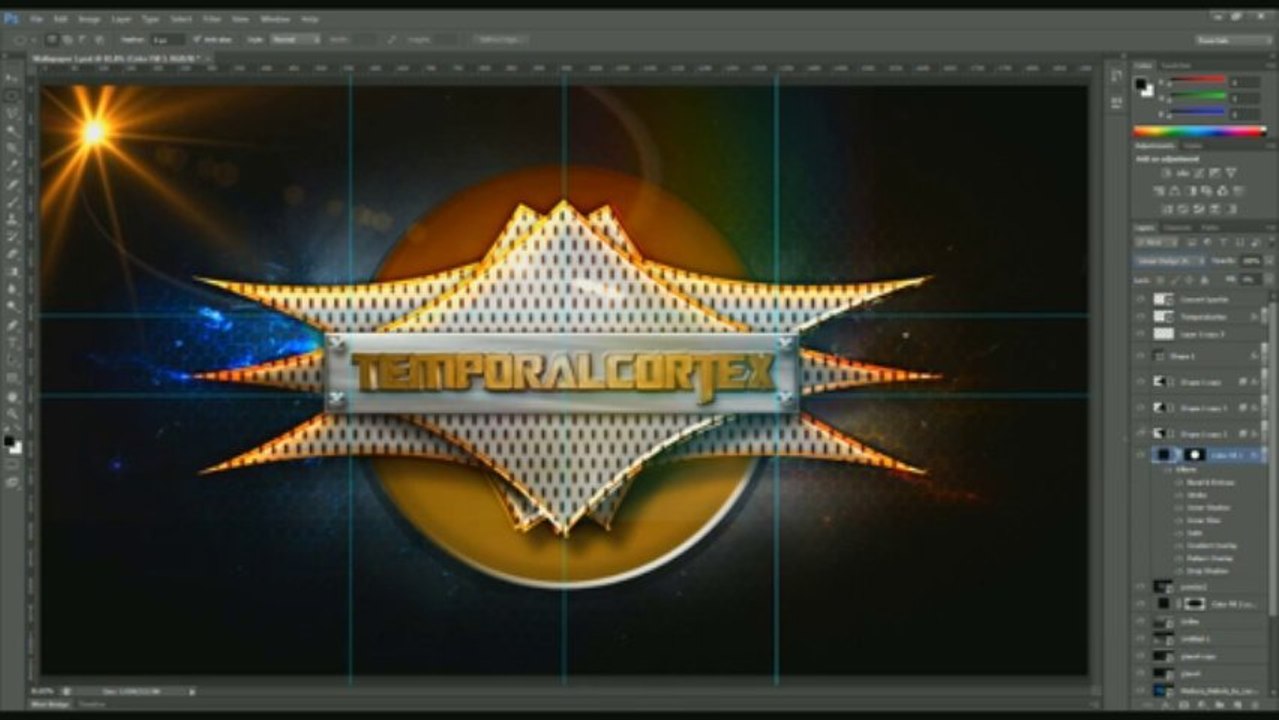Open the Fill slider arrow
This screenshot has height=720, width=1279.
click(x=1268, y=280)
